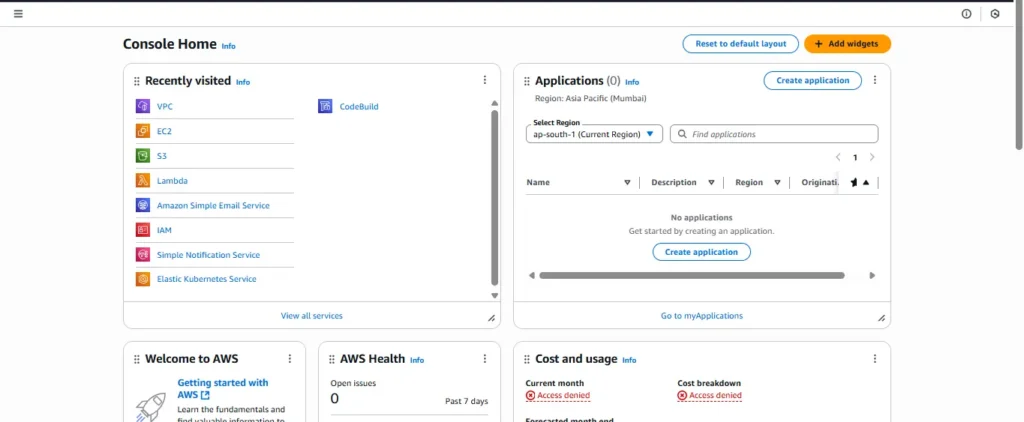Click the CodeBuild service icon
1024x422 pixels.
[x=325, y=106]
